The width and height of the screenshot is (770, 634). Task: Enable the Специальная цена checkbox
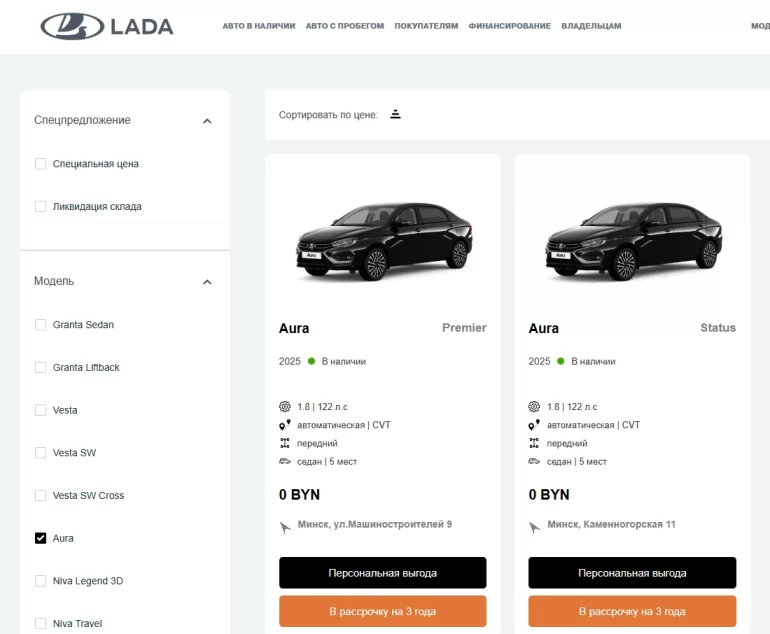click(41, 164)
